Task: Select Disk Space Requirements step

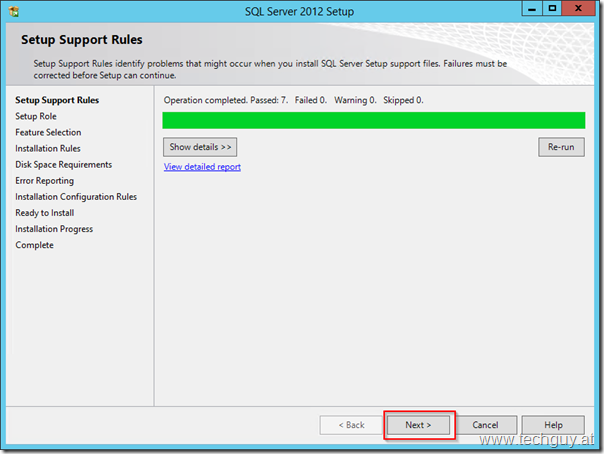Action: coord(64,165)
